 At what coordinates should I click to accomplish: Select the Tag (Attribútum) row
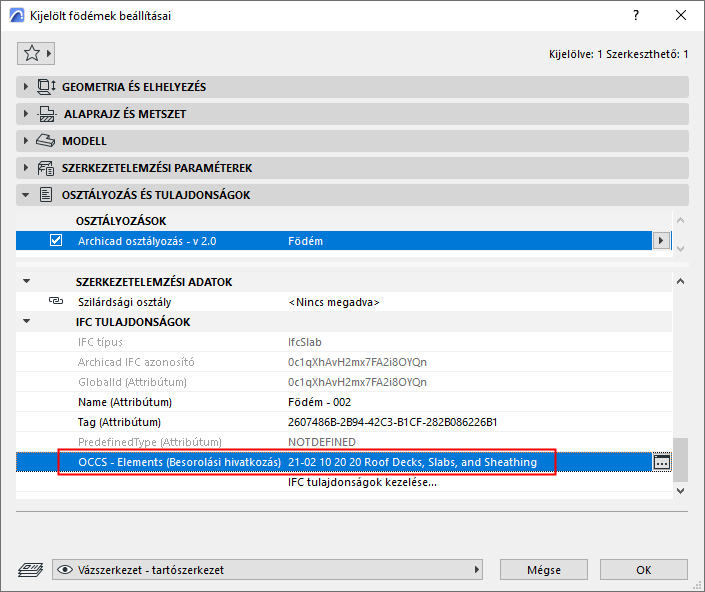tap(344, 422)
